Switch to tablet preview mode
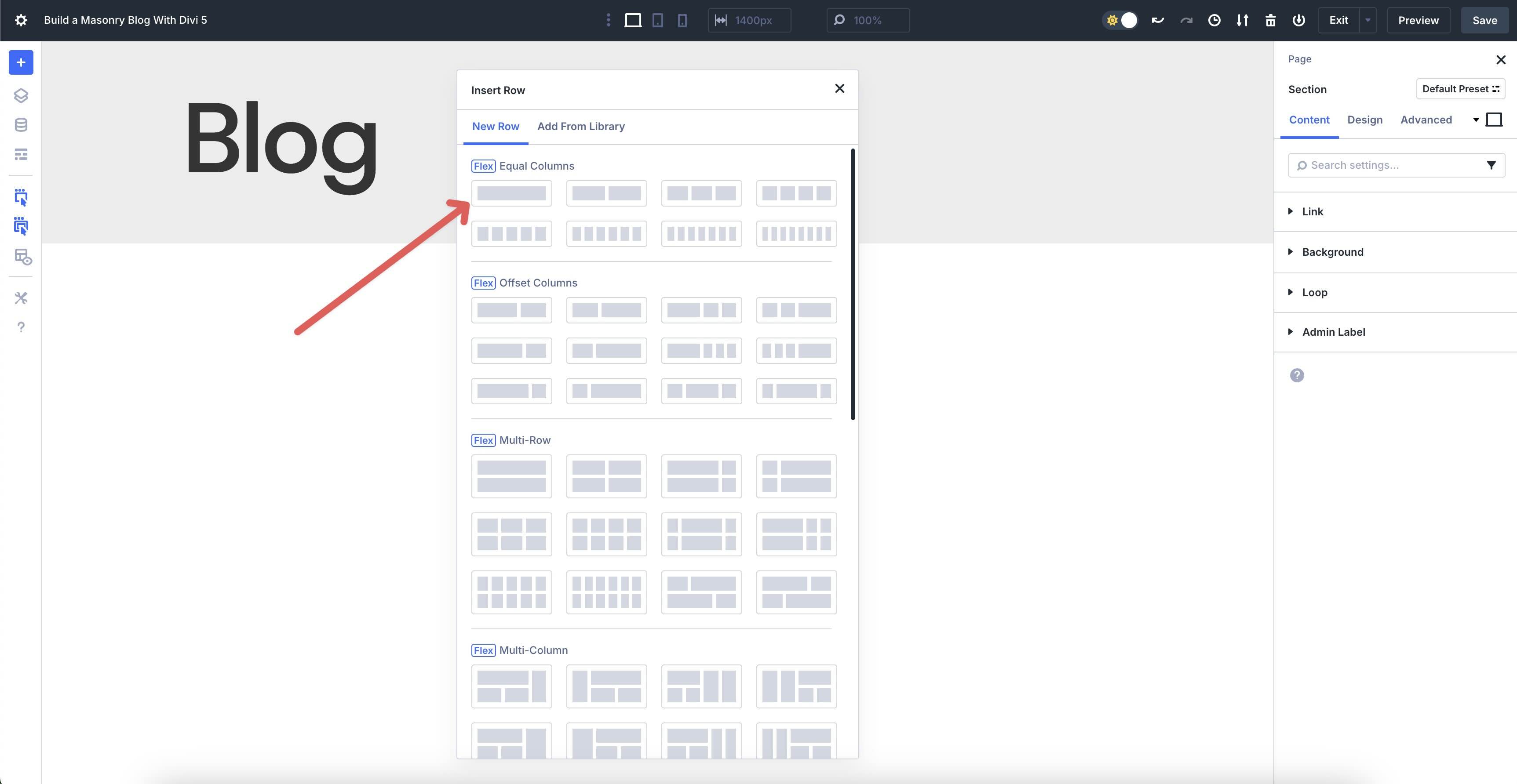Viewport: 1517px width, 784px height. click(657, 19)
